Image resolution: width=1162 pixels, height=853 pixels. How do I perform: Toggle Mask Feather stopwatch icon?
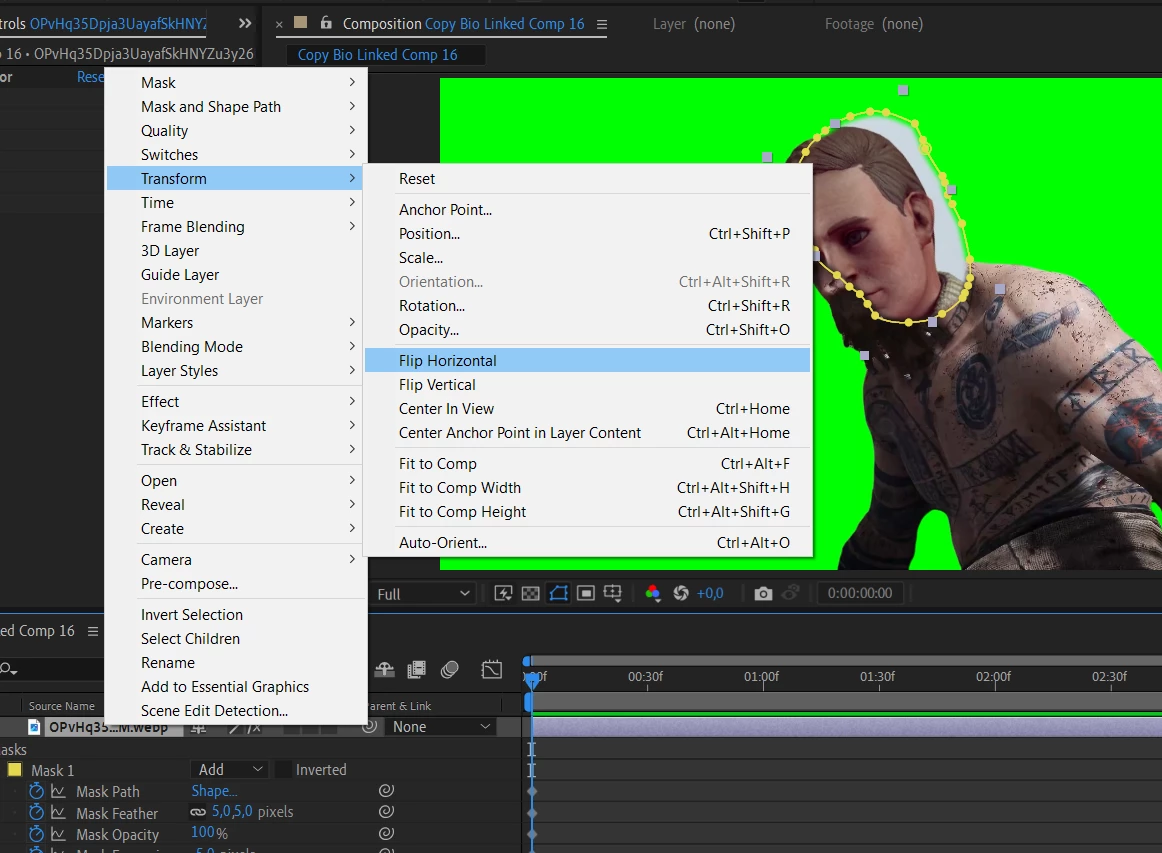[x=36, y=812]
